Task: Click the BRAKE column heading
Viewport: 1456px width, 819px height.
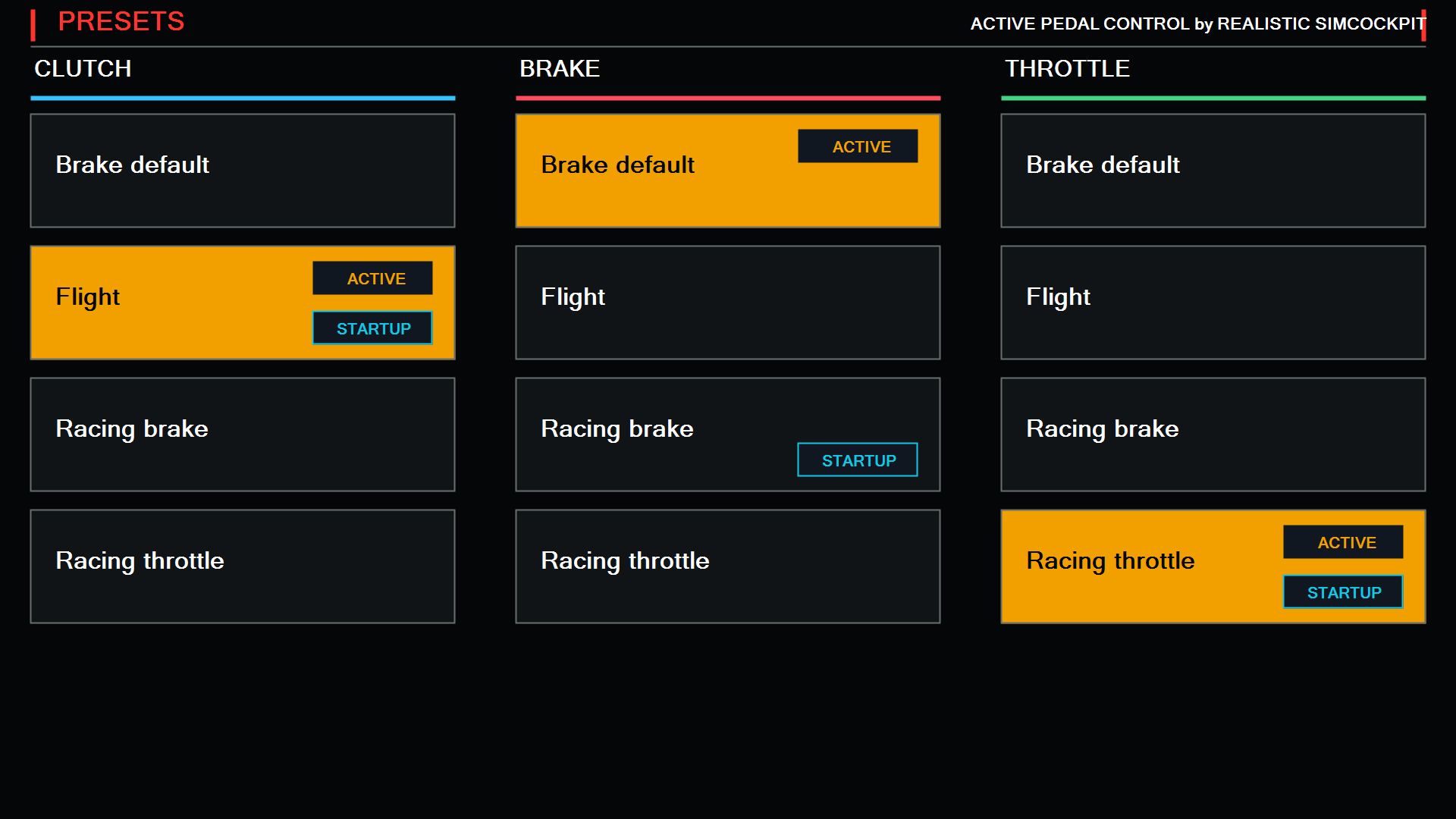Action: click(560, 68)
